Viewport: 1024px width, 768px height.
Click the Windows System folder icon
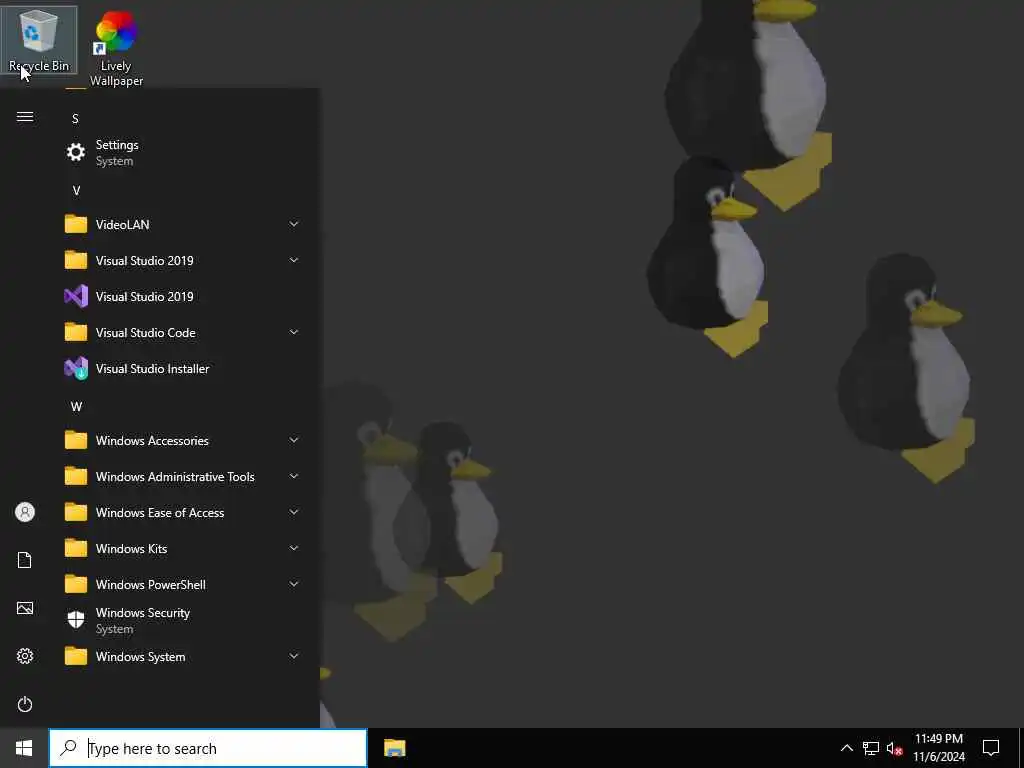click(76, 656)
